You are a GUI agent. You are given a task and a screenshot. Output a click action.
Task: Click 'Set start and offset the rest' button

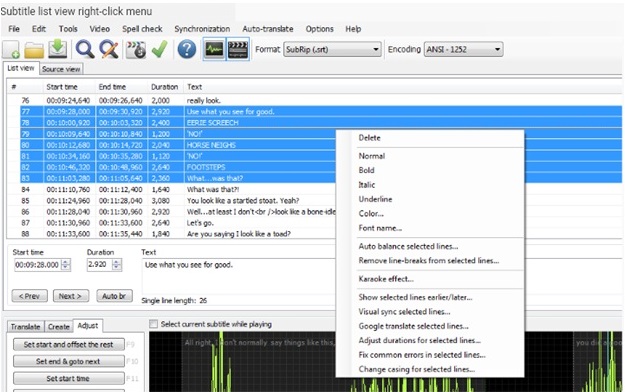click(x=69, y=345)
